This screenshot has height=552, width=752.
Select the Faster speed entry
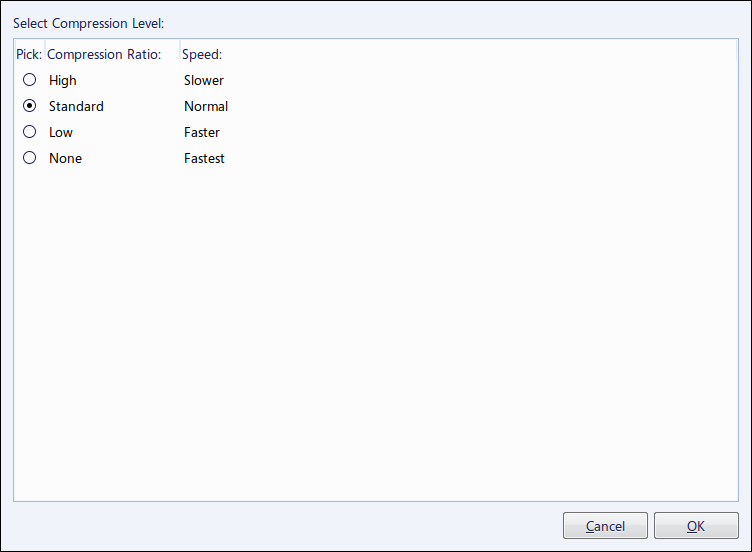click(202, 132)
